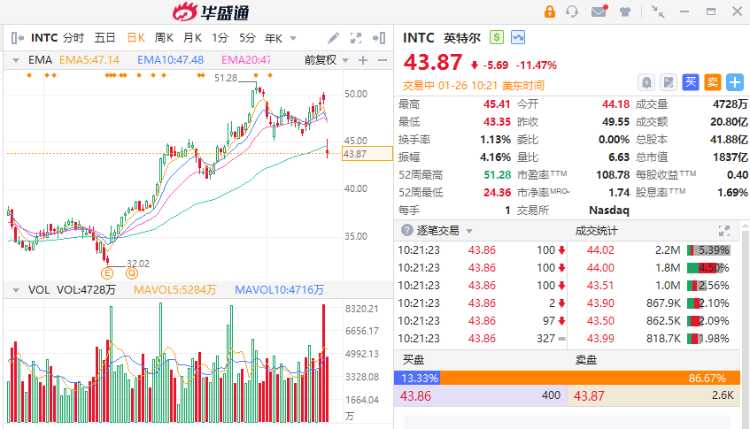Viewport: 750px width, 429px height.
Task: Expand the trade list panel icon
Action: click(724, 231)
